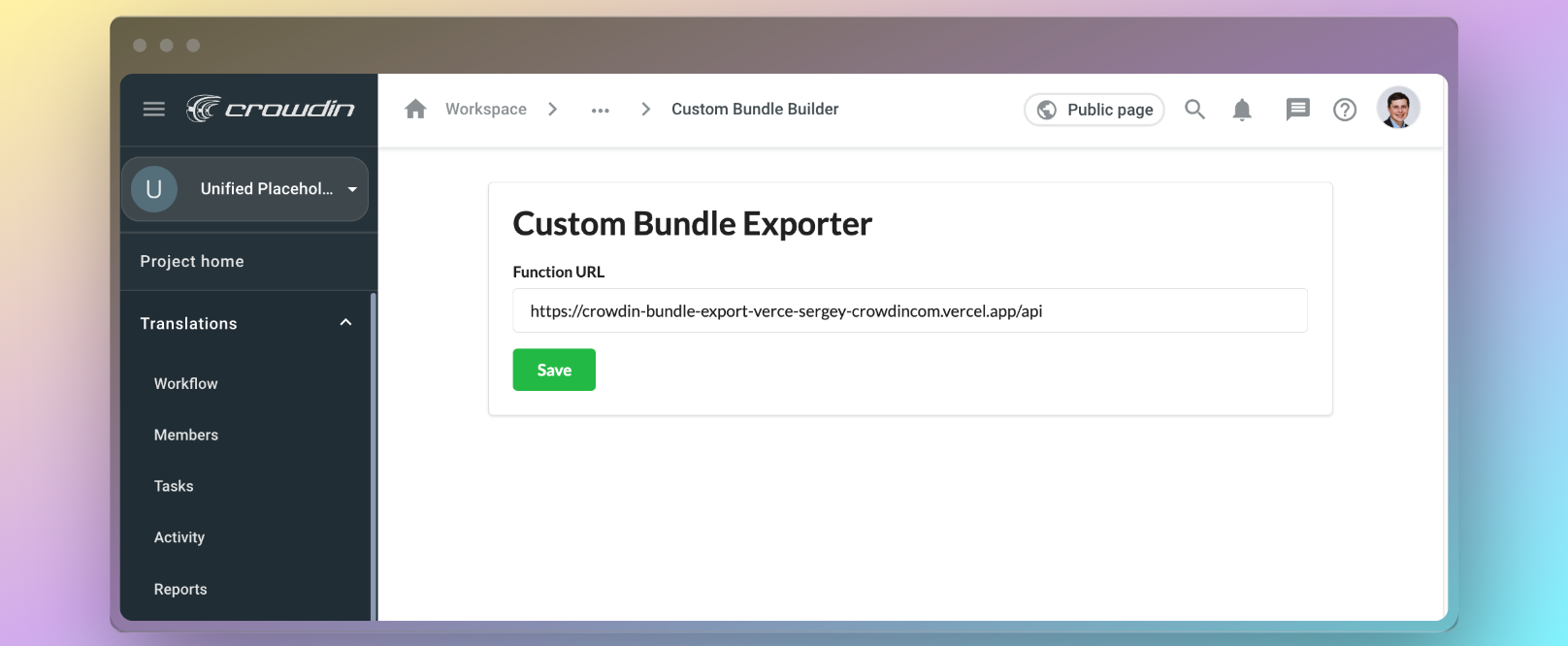Click the Translations section label

[188, 324]
